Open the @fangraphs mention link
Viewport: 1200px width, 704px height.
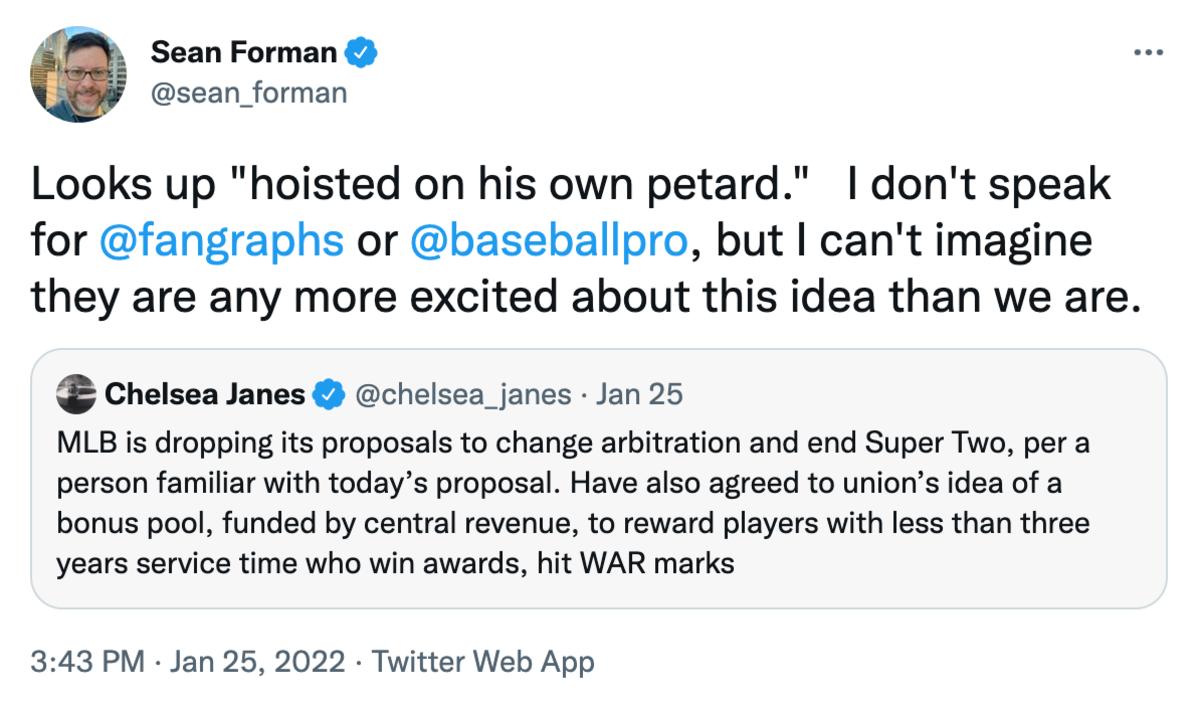tap(222, 241)
